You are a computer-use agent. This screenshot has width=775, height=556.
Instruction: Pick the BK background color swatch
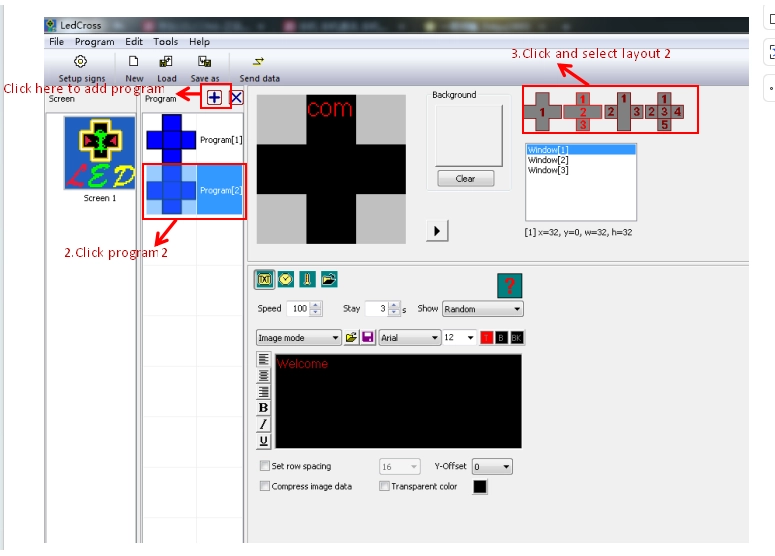point(517,338)
